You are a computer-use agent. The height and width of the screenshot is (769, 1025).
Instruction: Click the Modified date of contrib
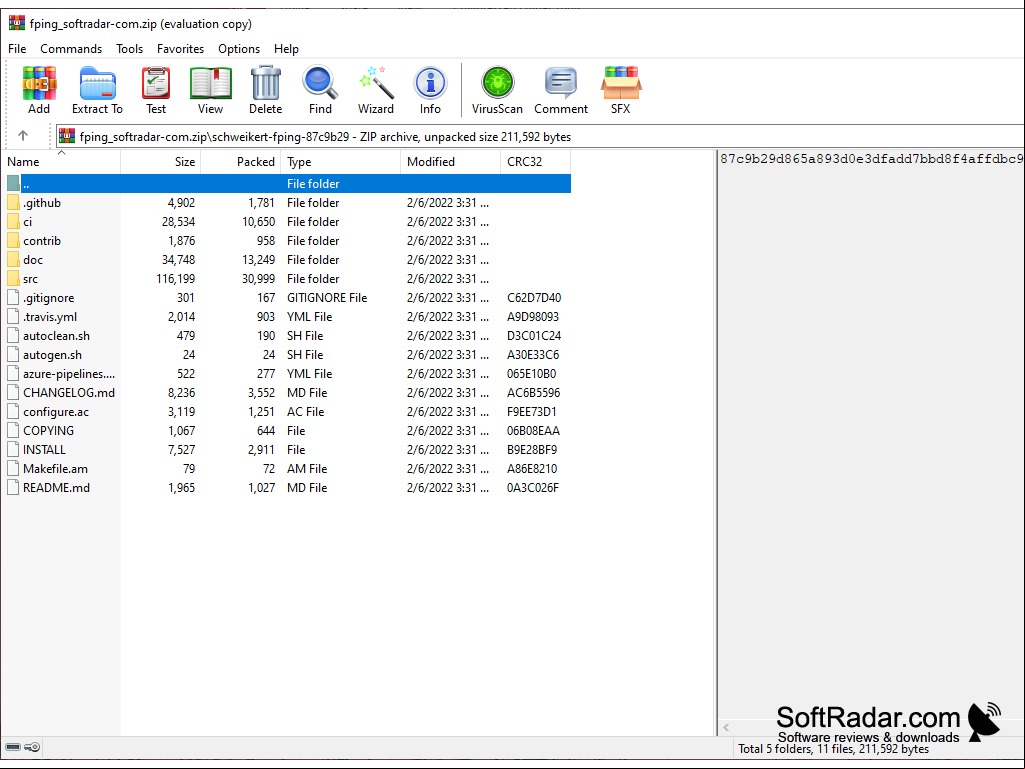(448, 241)
